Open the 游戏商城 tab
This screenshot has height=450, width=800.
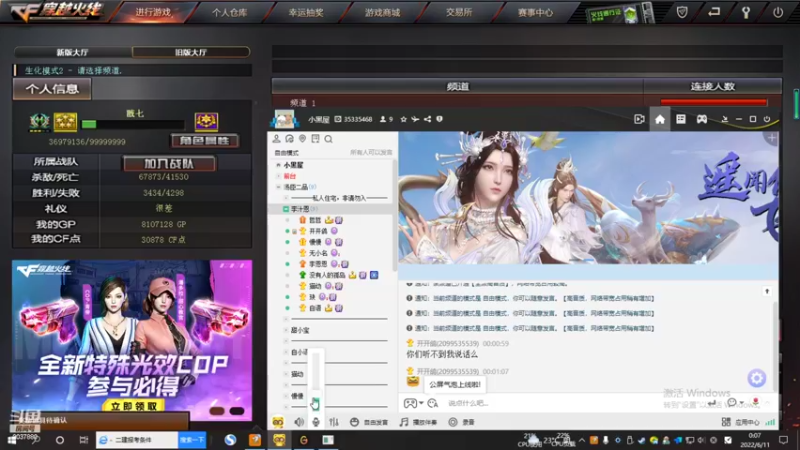(x=383, y=12)
